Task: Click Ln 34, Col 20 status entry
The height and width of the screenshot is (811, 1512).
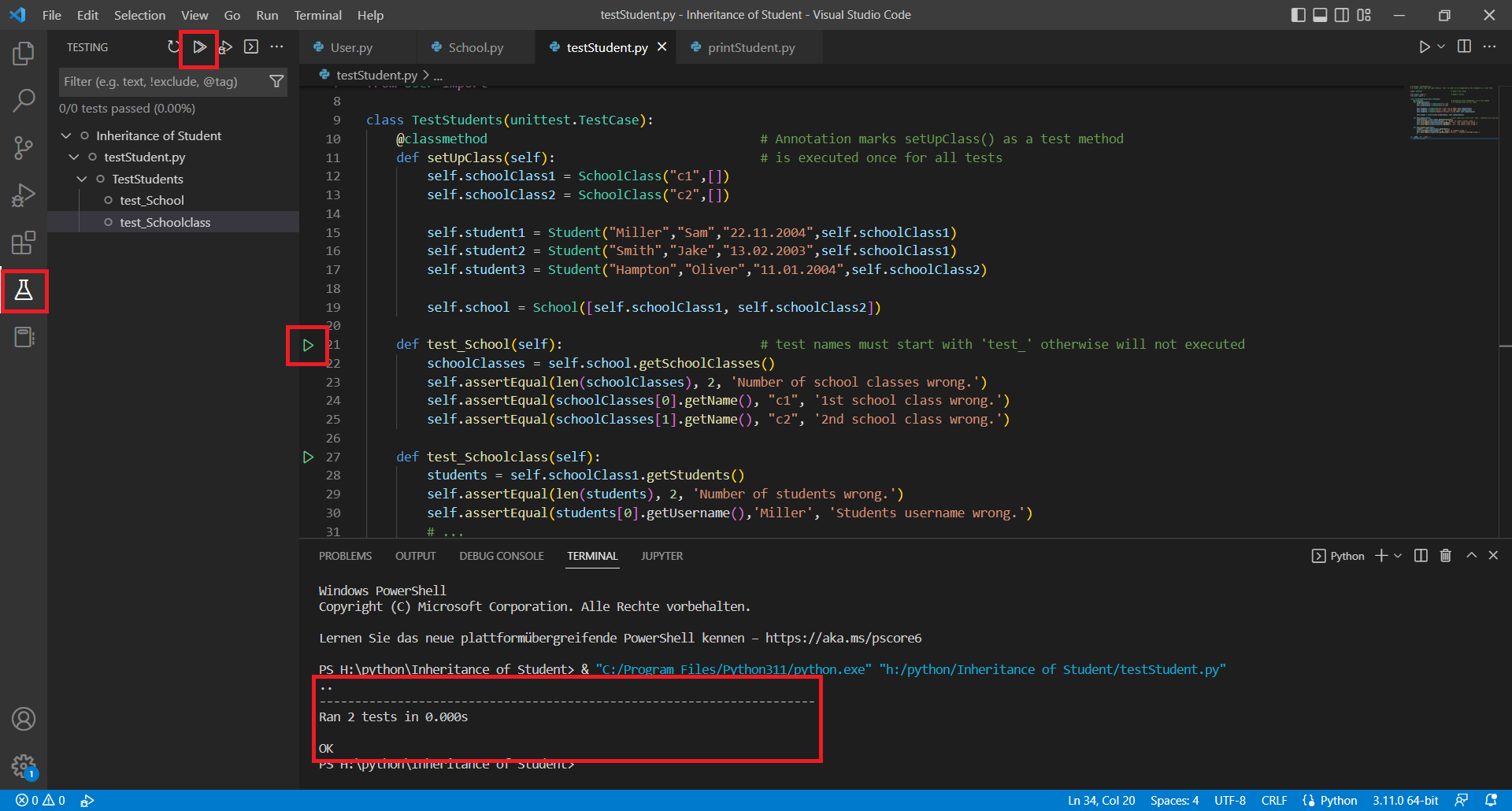Action: pos(1101,800)
